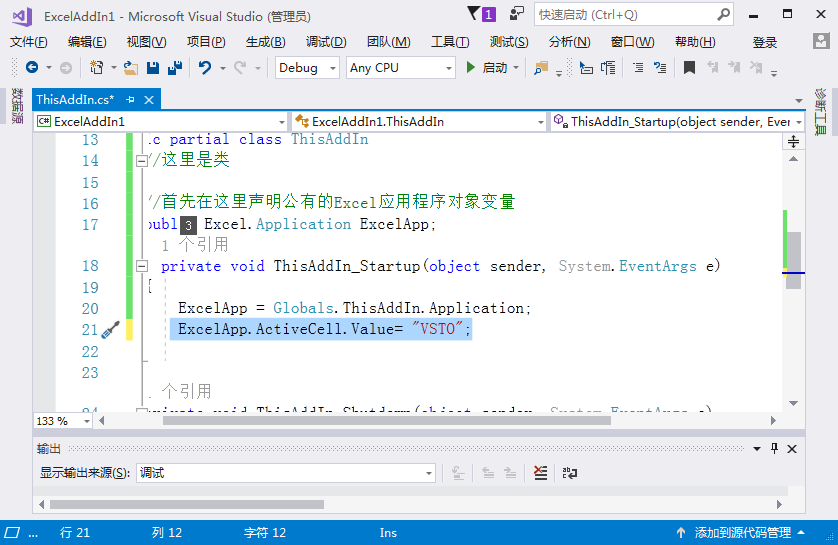This screenshot has height=545, width=838.
Task: Open the Diagnostic Tools side panel tab
Action: pyautogui.click(x=821, y=112)
